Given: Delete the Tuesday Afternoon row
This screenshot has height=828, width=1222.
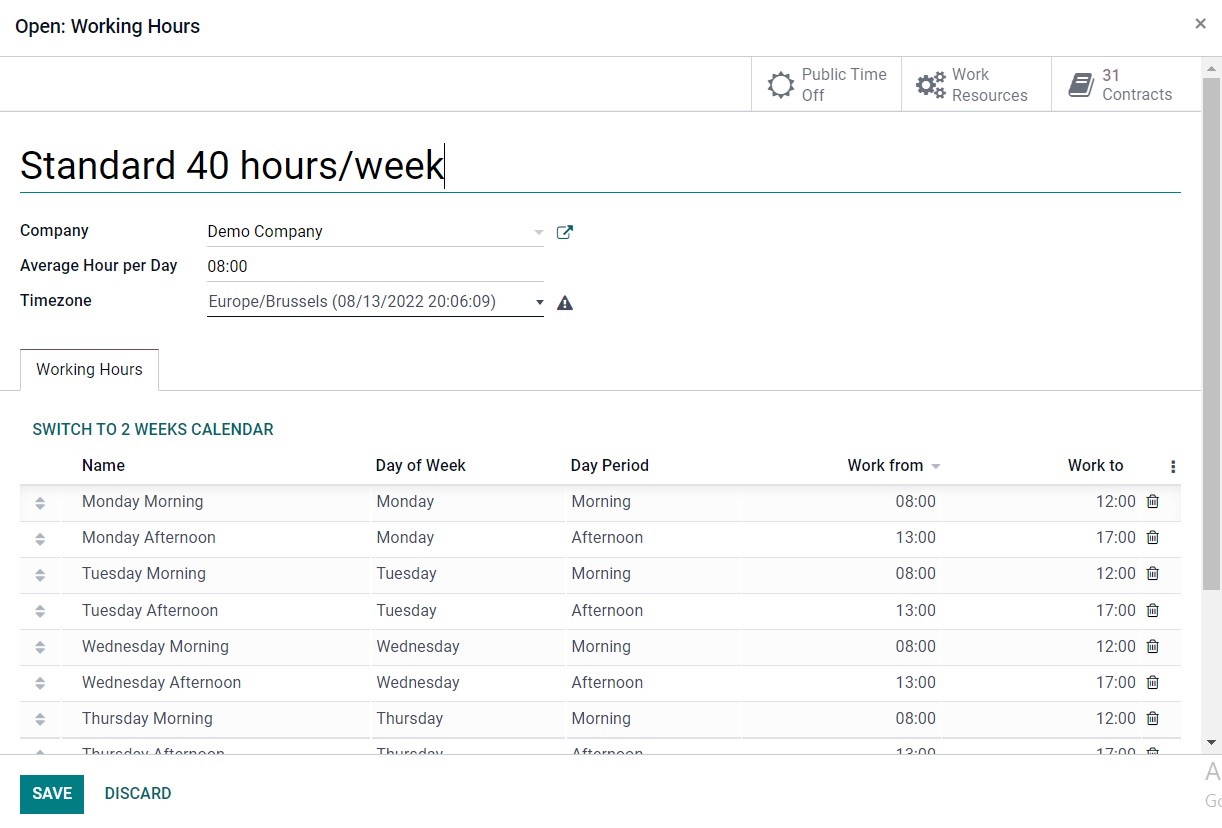Looking at the screenshot, I should 1153,610.
